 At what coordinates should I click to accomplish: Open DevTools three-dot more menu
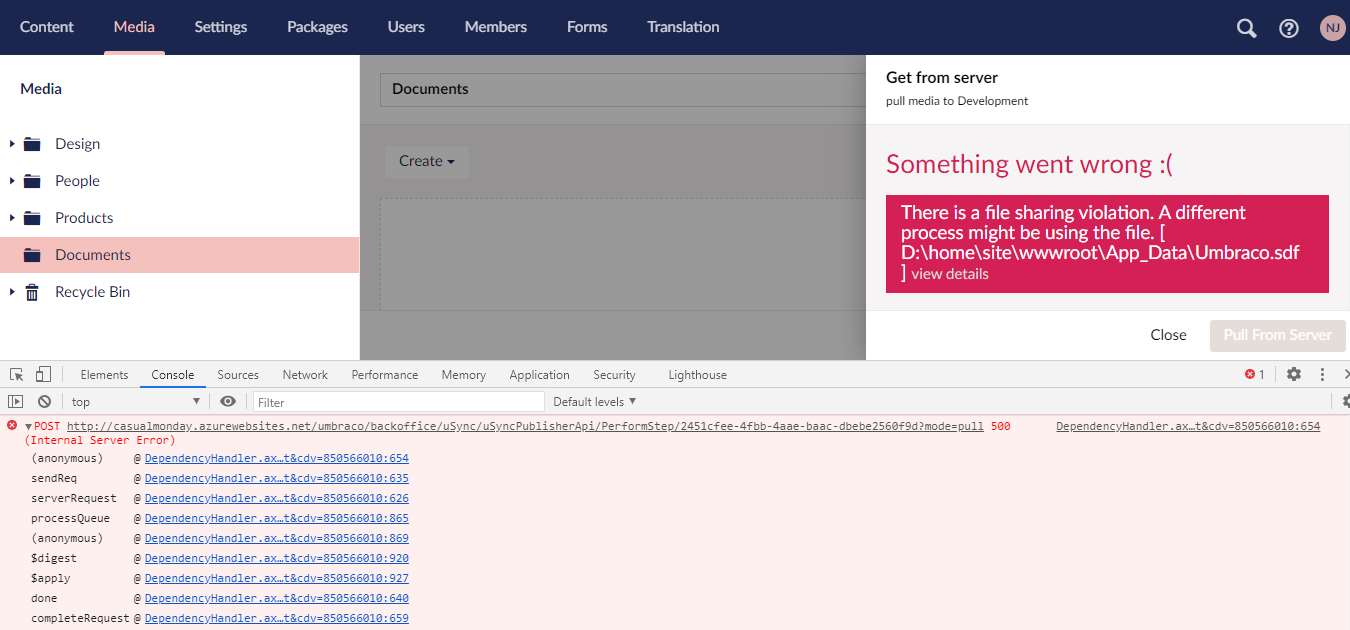pyautogui.click(x=1322, y=374)
